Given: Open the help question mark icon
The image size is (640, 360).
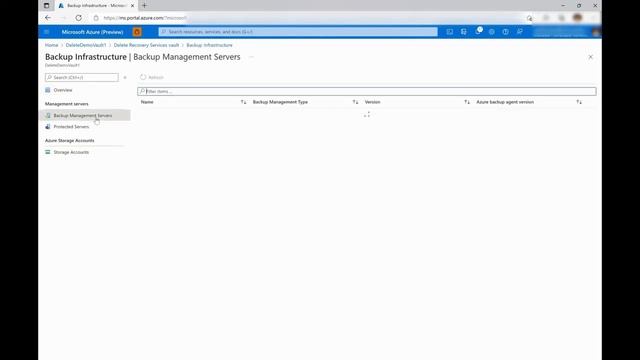Looking at the screenshot, I should point(505,32).
